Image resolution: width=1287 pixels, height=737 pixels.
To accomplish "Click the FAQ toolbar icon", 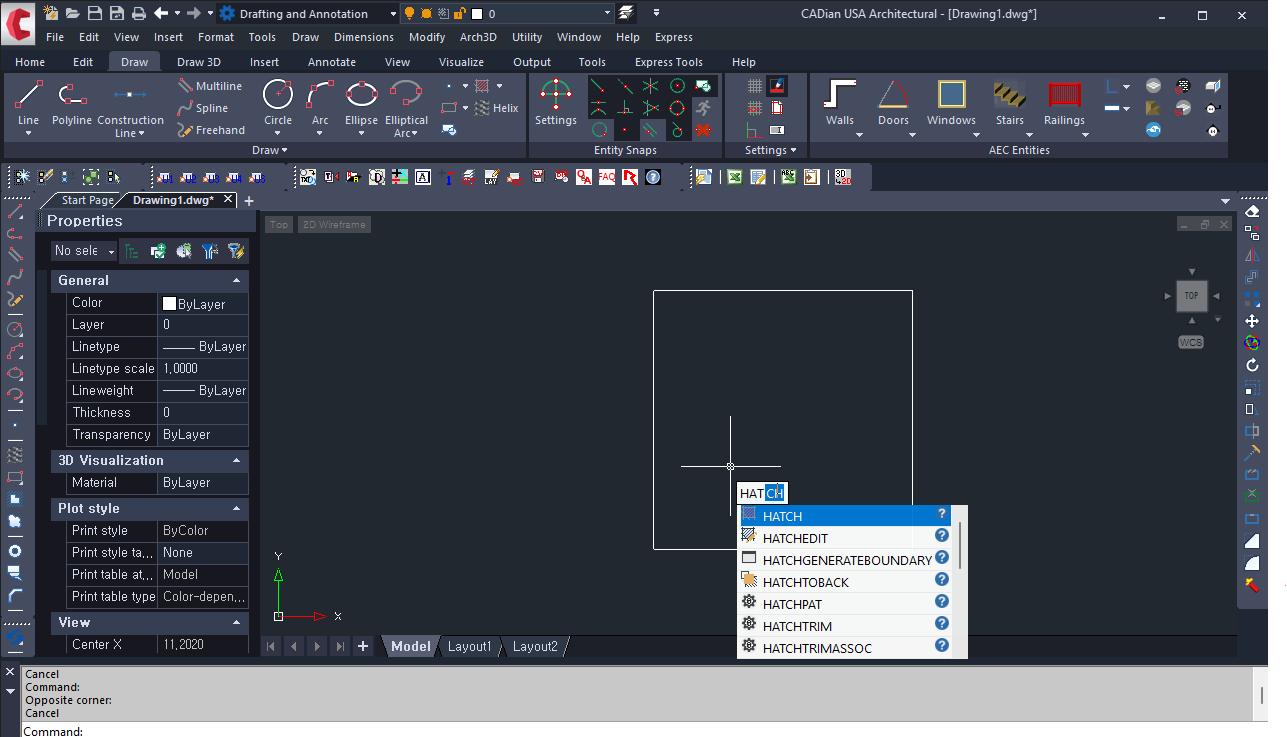I will pos(607,177).
